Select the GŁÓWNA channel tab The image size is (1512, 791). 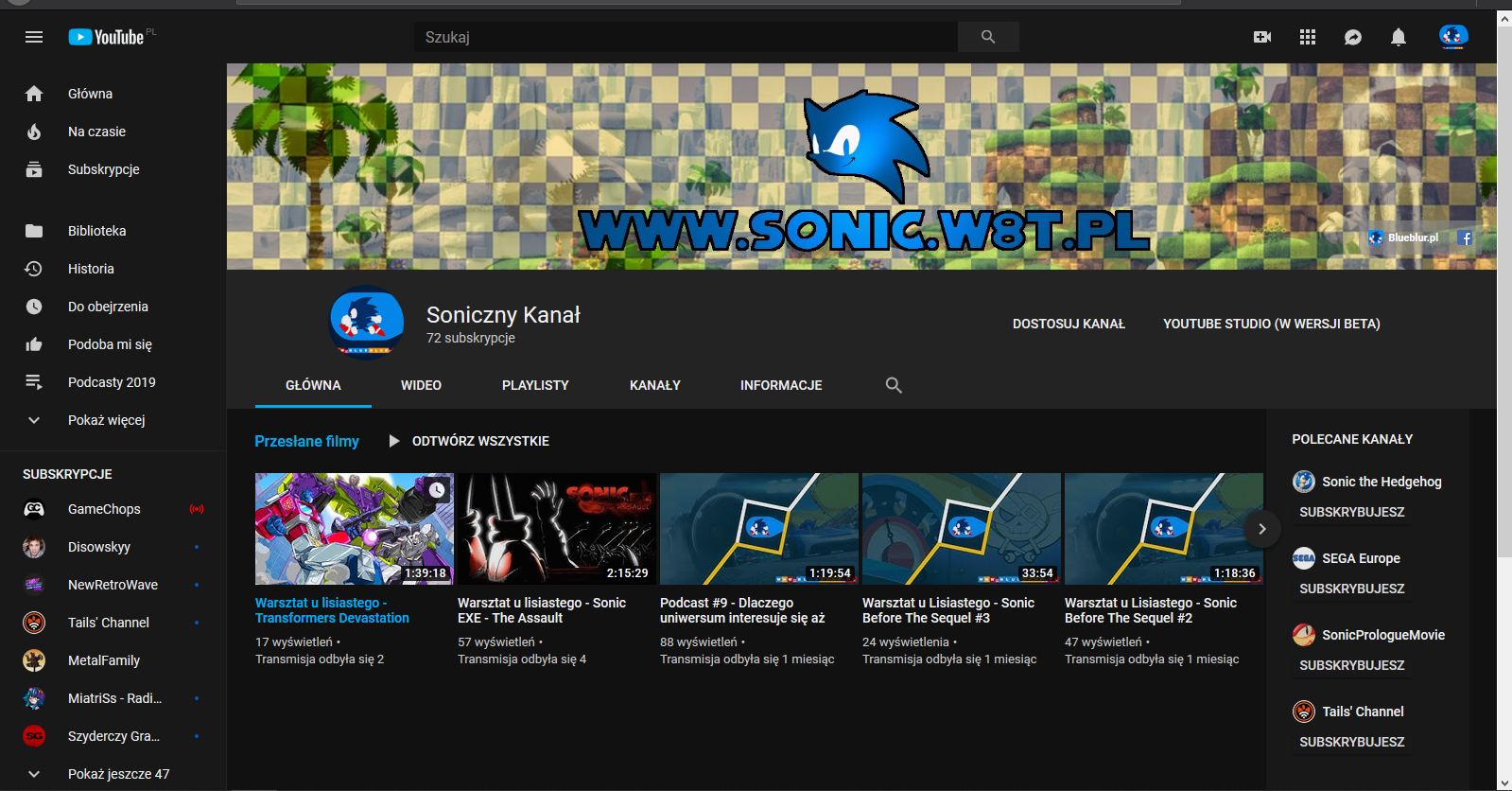313,385
